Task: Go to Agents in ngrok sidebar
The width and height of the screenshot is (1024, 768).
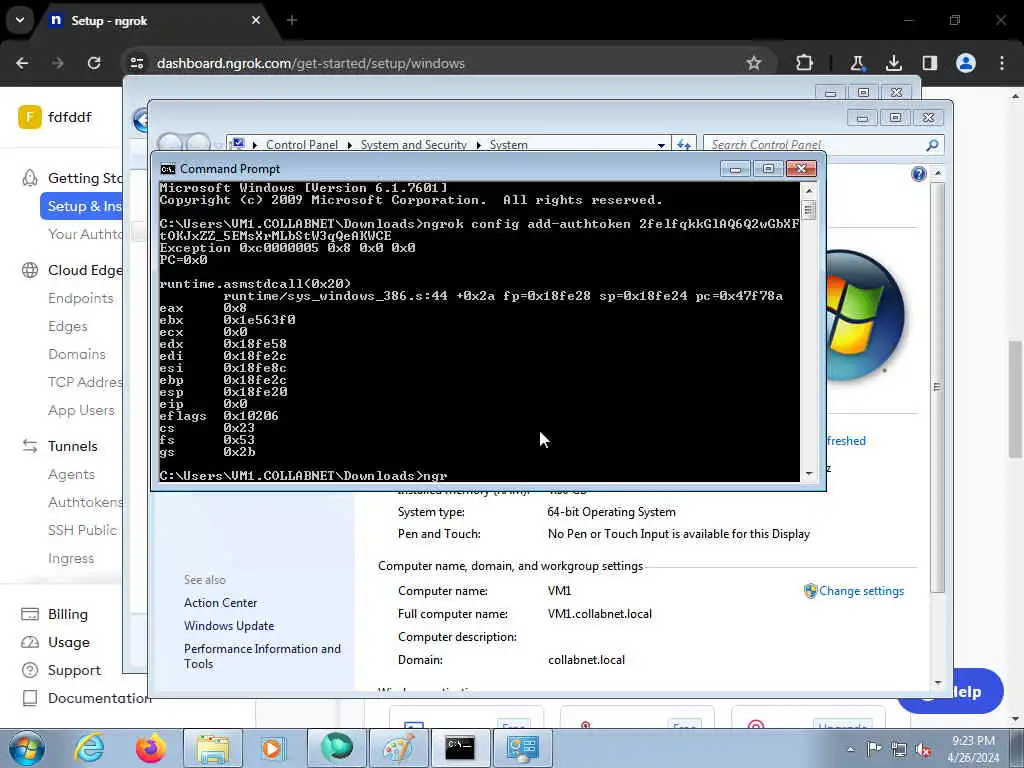Action: click(x=72, y=474)
